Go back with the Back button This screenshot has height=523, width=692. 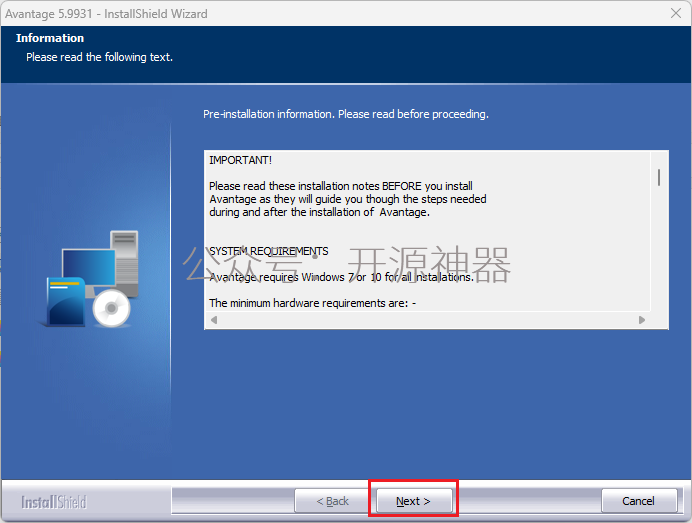pyautogui.click(x=332, y=501)
